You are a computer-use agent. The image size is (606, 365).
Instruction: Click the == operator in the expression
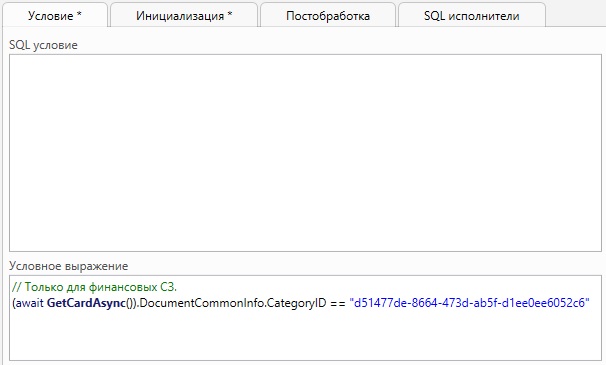tap(338, 303)
